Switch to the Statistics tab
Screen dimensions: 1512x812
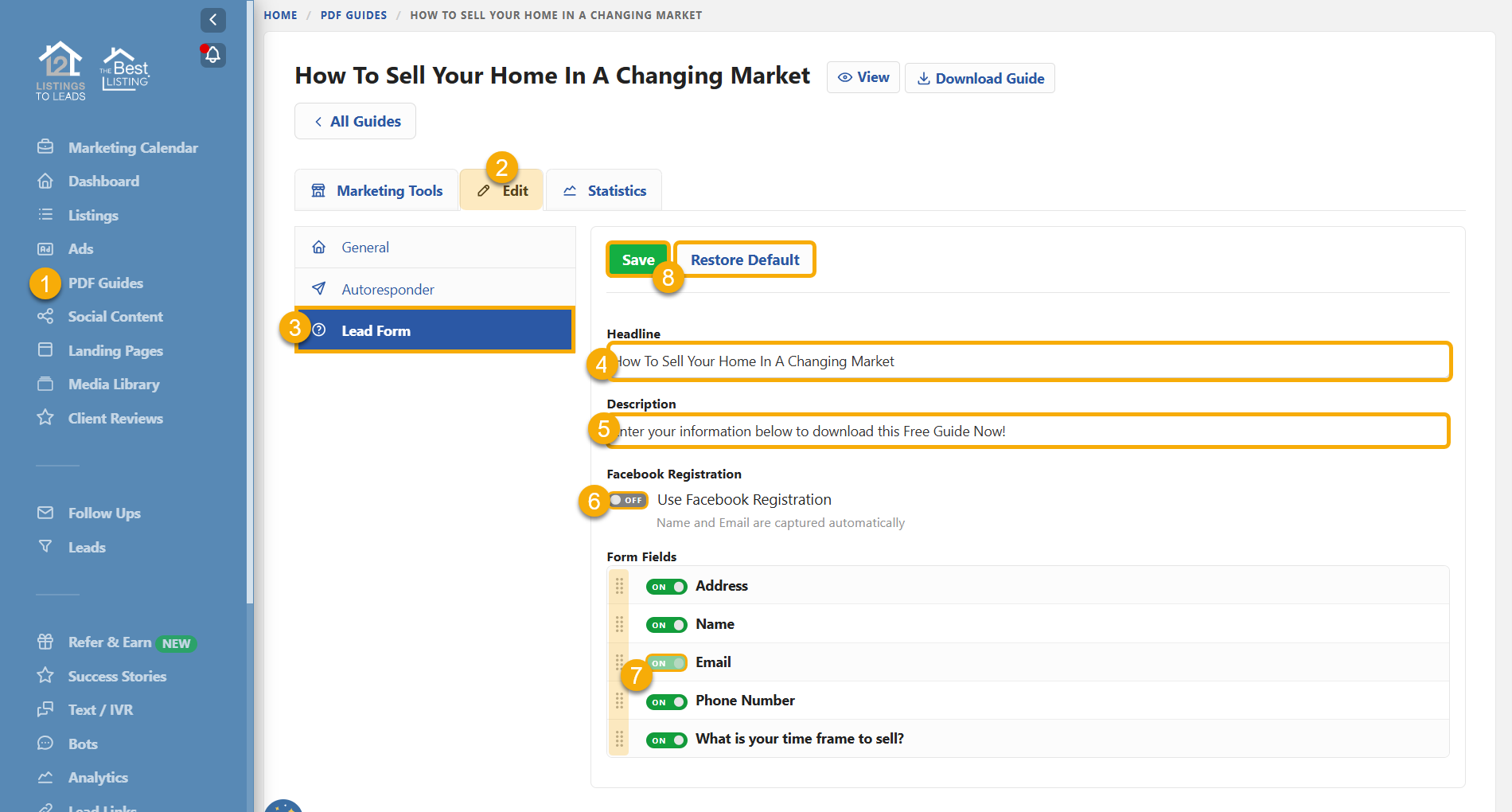point(604,191)
